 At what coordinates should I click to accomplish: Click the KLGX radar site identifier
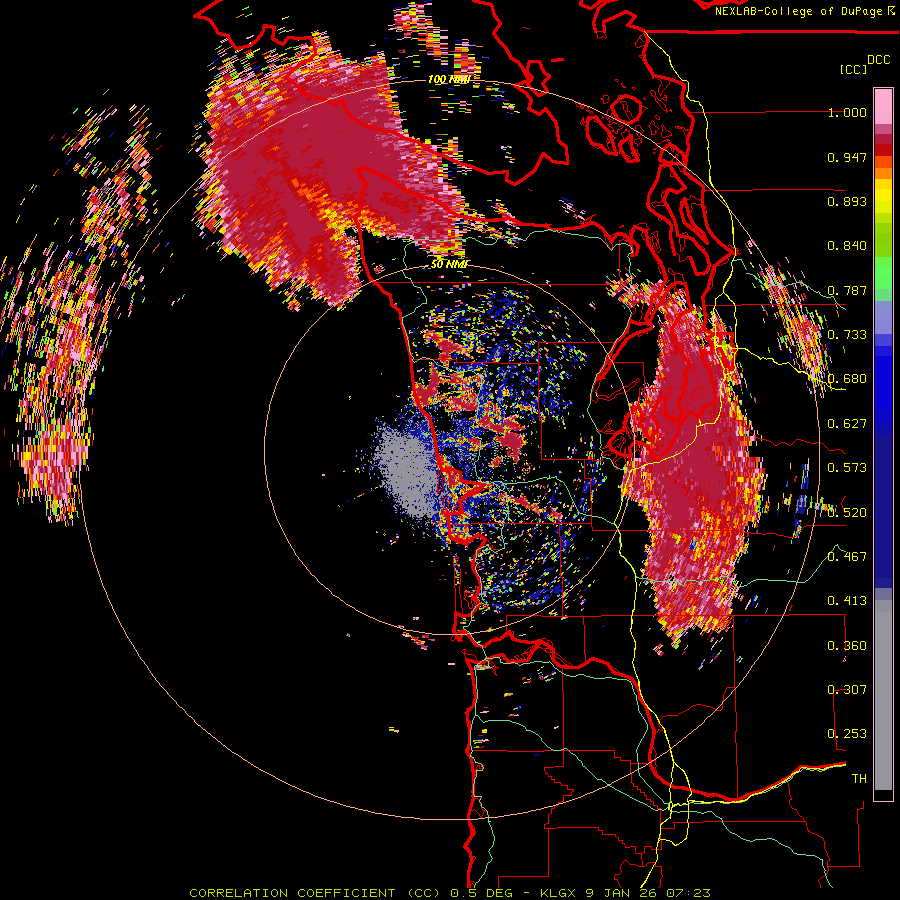click(x=559, y=893)
